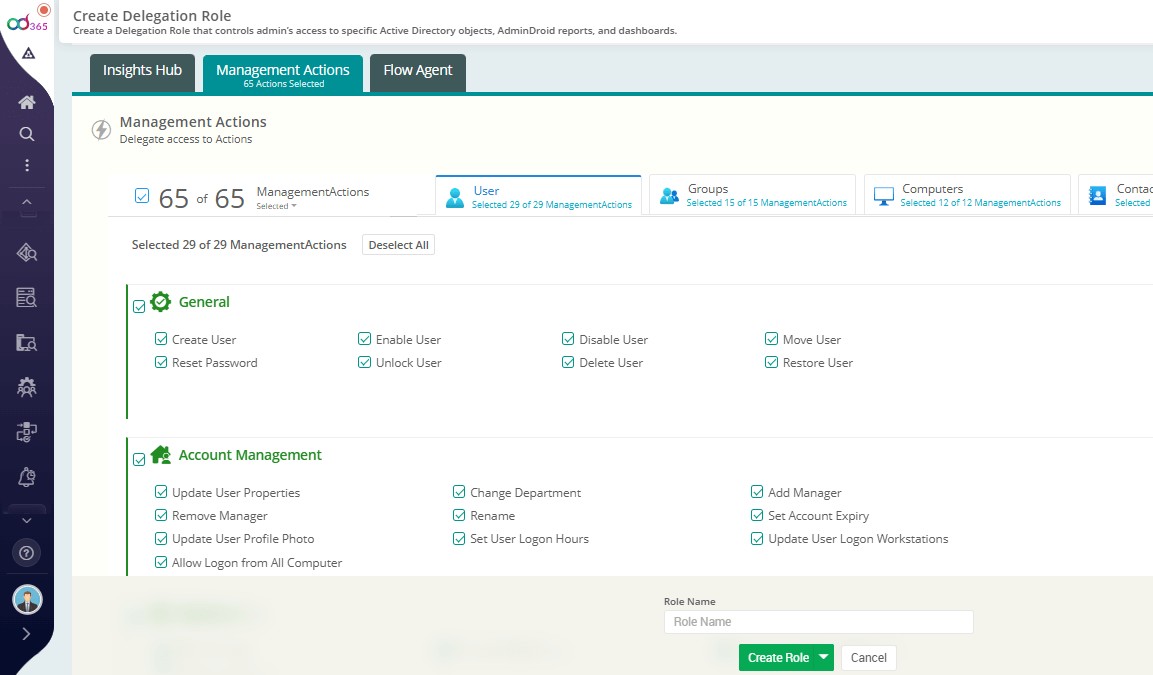Open the Notifications bell in the sidebar

click(26, 477)
